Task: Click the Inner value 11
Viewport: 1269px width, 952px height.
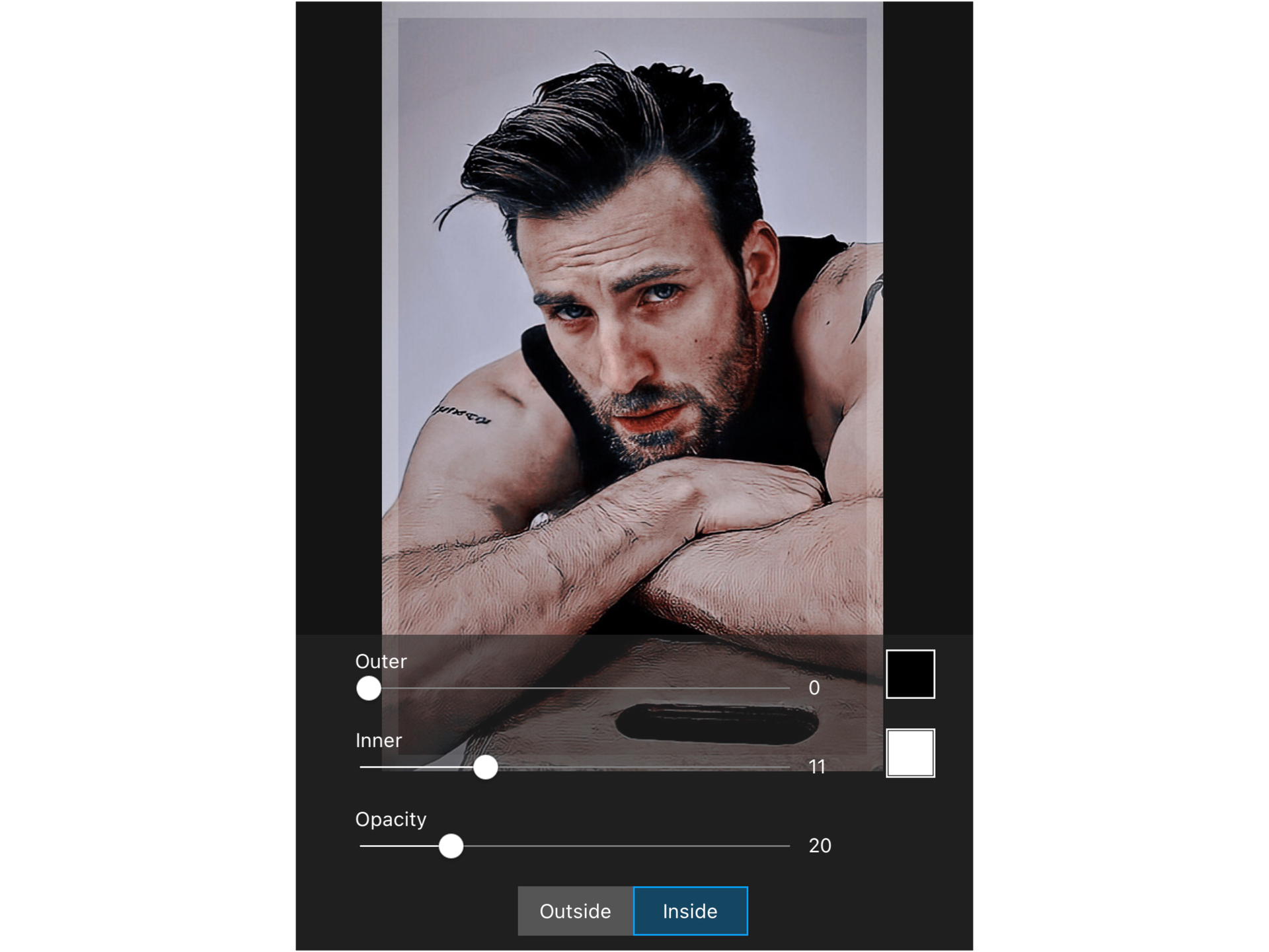Action: click(818, 767)
